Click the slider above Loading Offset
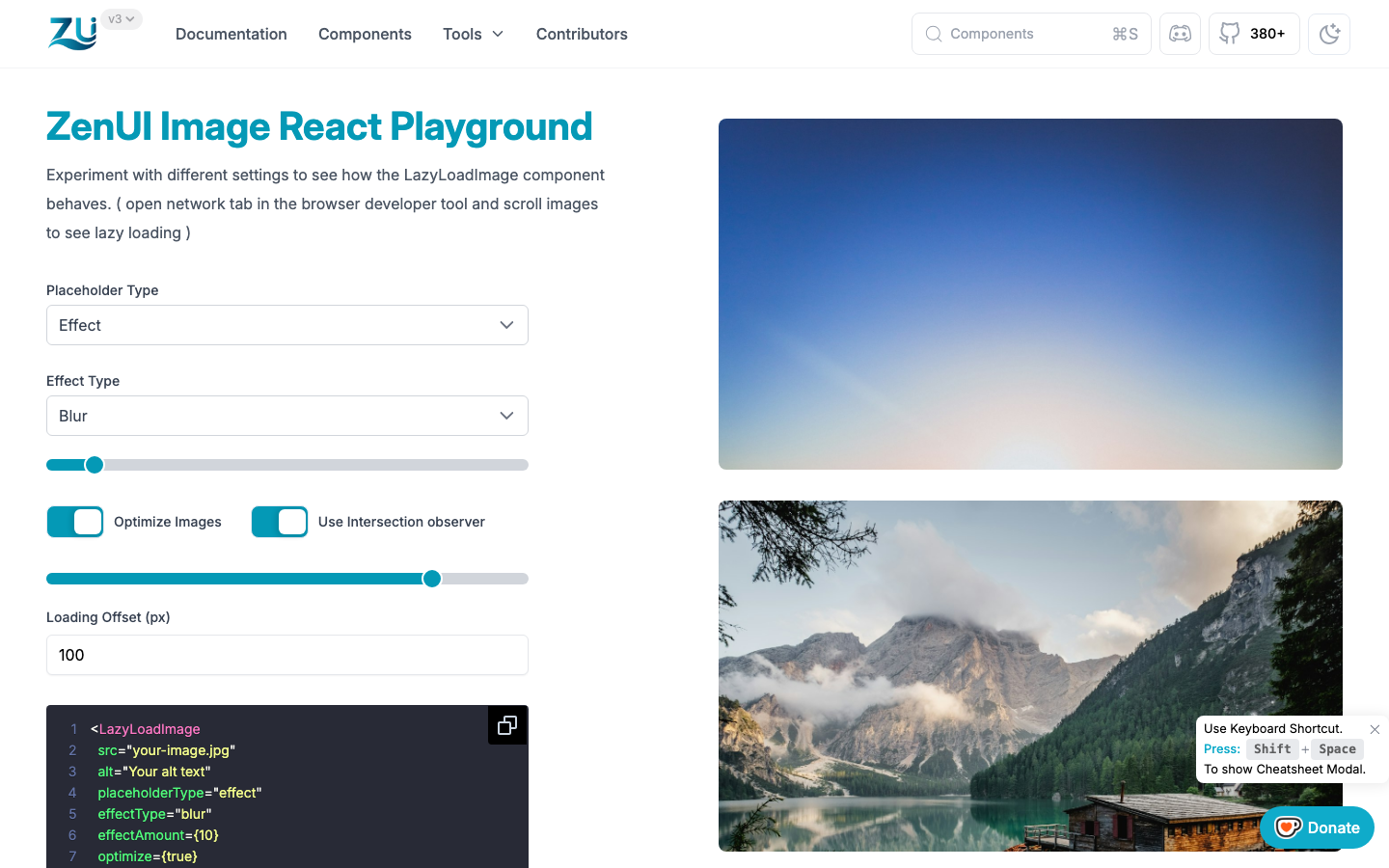Image resolution: width=1389 pixels, height=868 pixels. (287, 579)
